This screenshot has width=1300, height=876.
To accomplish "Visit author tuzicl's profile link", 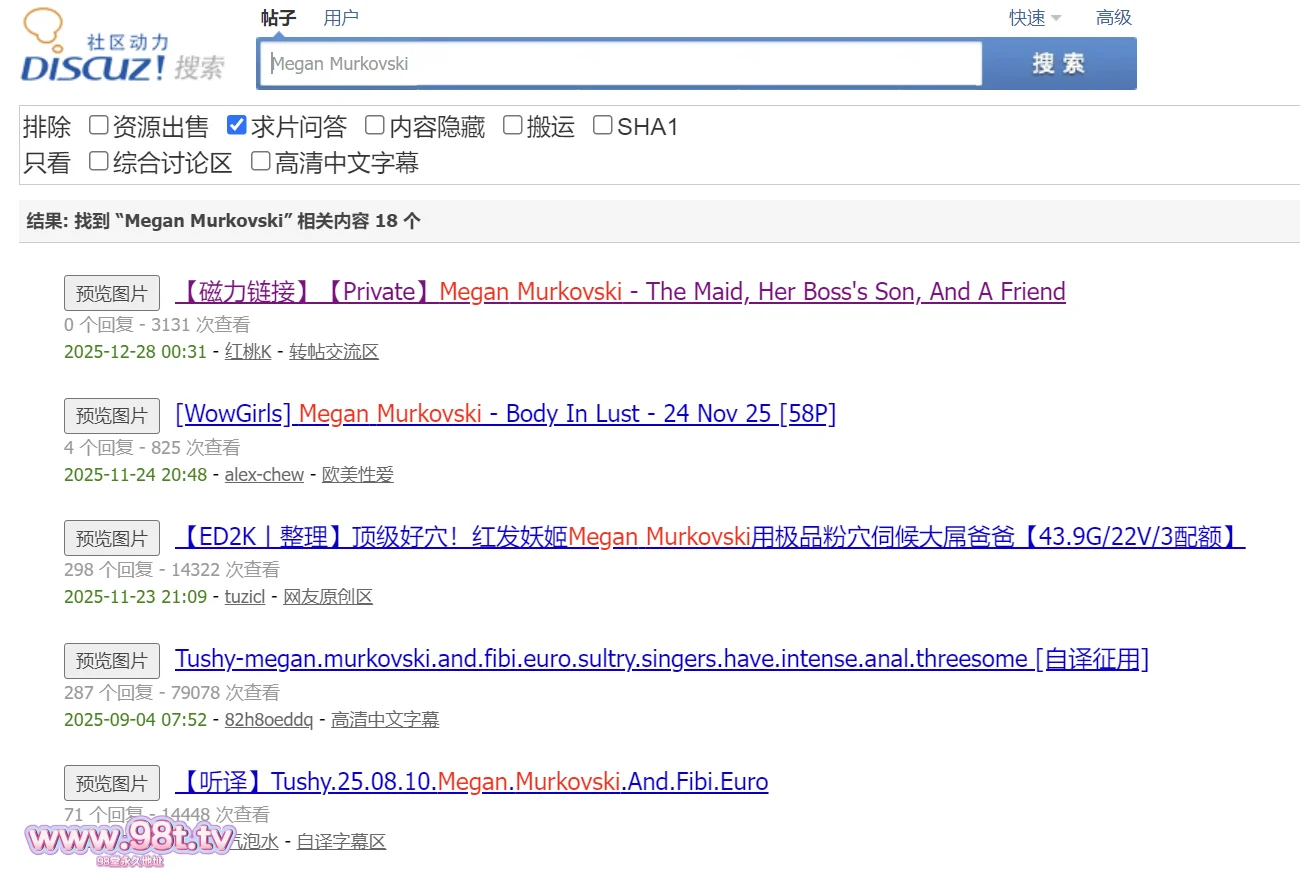I will [x=245, y=597].
